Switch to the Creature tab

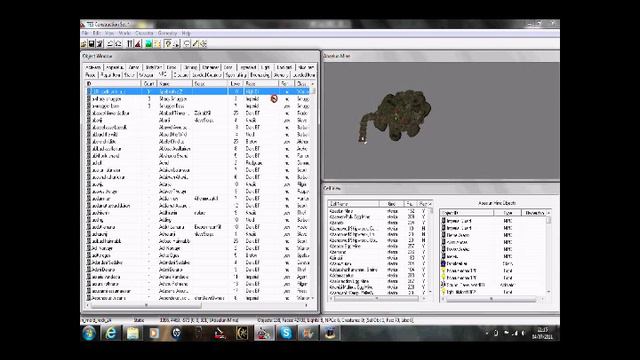click(x=180, y=75)
